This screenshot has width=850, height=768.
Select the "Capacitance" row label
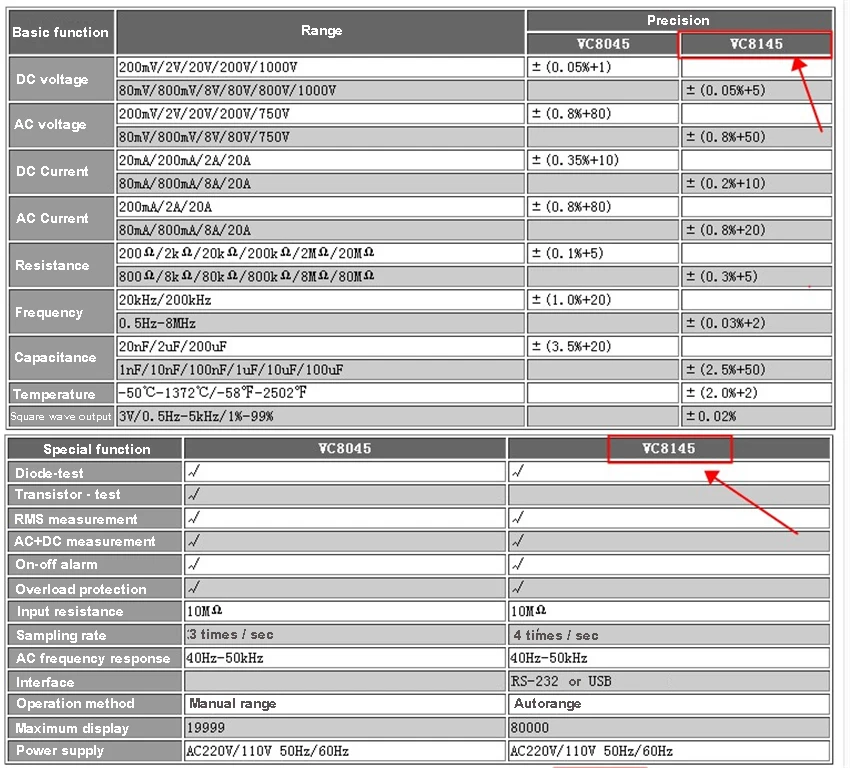[61, 358]
